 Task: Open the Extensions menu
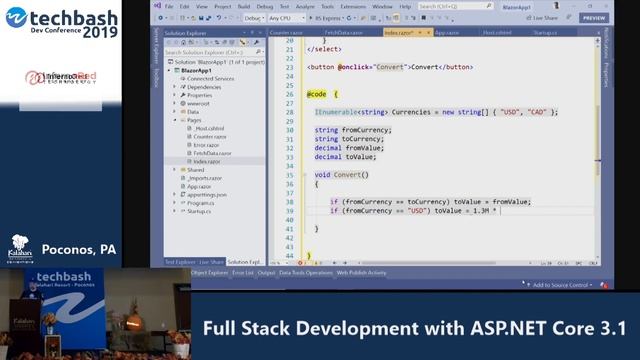coord(353,7)
